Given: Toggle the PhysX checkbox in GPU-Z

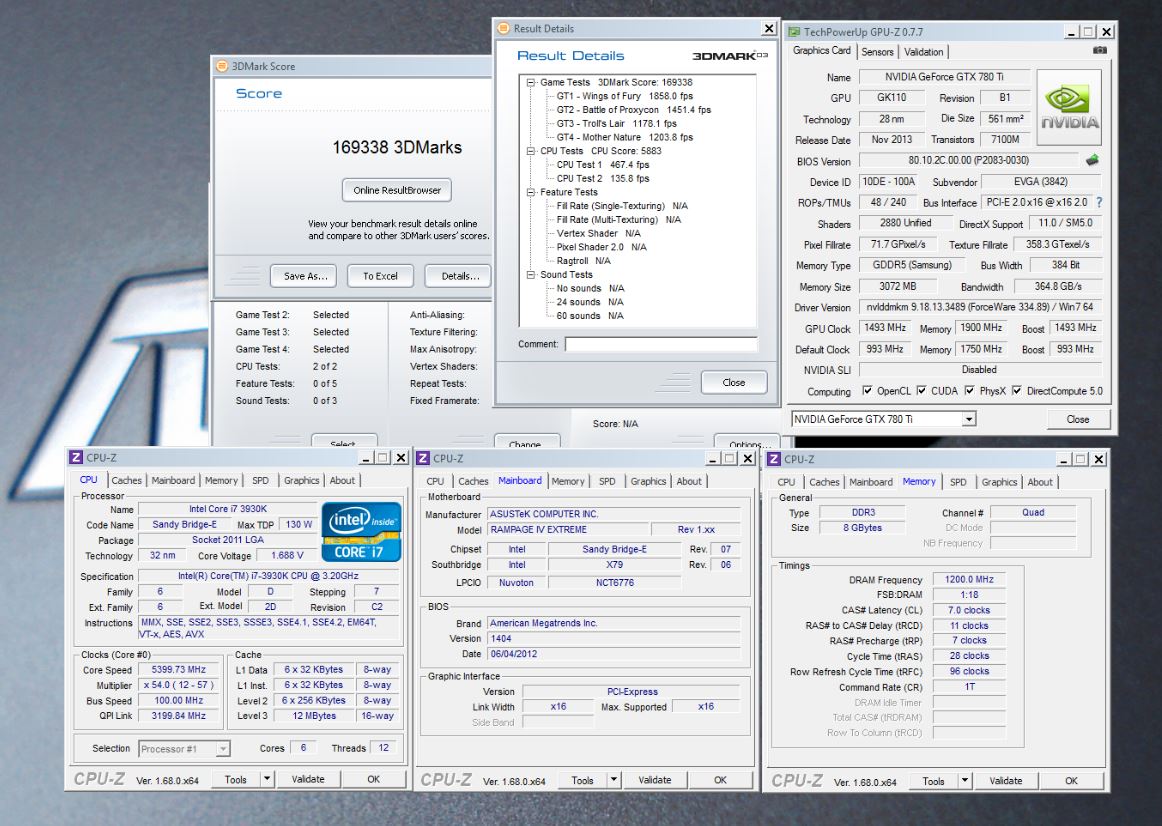Looking at the screenshot, I should click(969, 390).
